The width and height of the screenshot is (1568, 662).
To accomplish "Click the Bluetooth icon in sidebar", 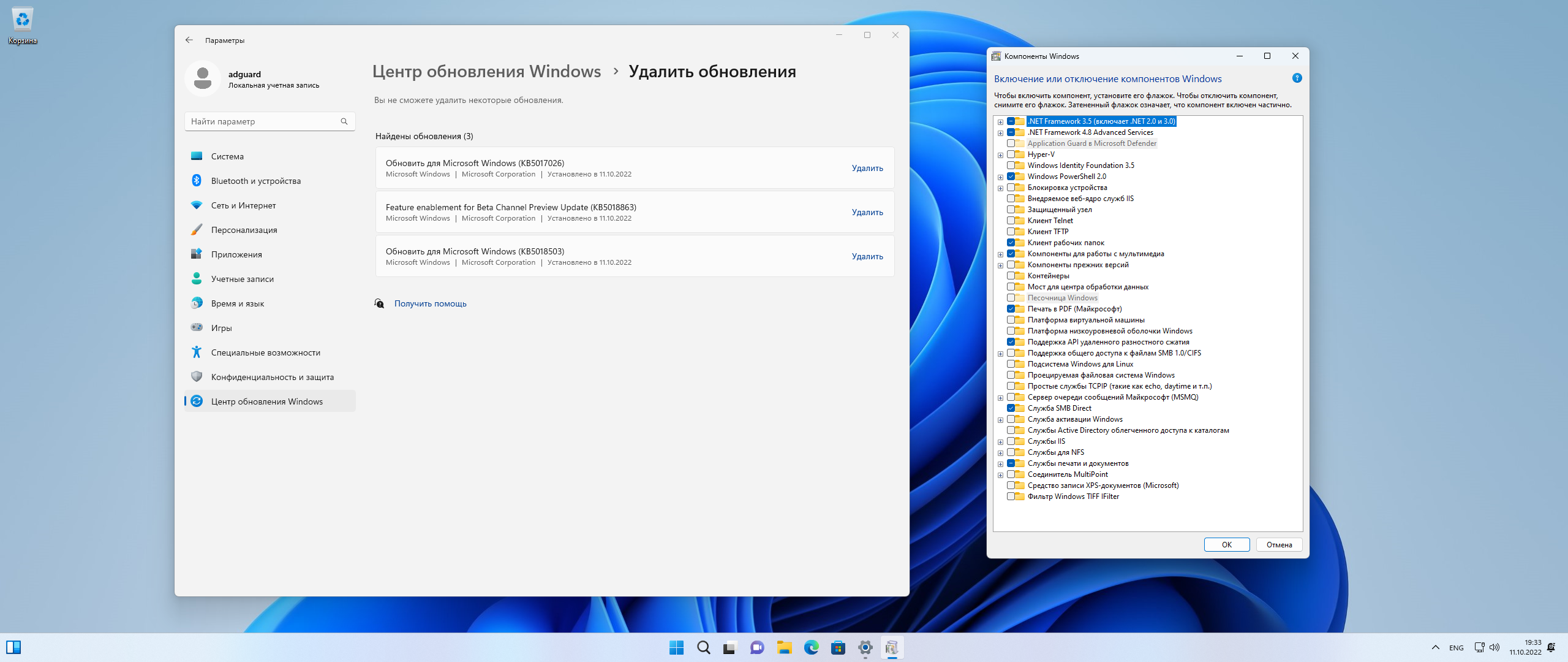I will pos(197,181).
